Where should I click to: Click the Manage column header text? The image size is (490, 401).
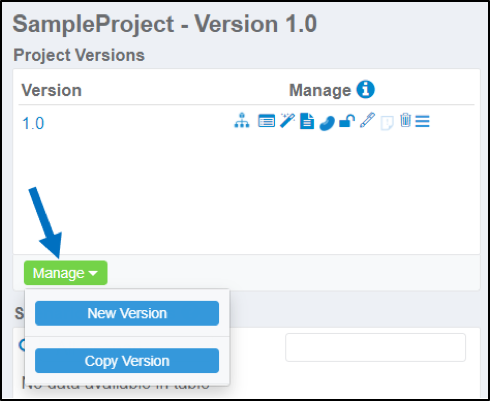tap(320, 90)
